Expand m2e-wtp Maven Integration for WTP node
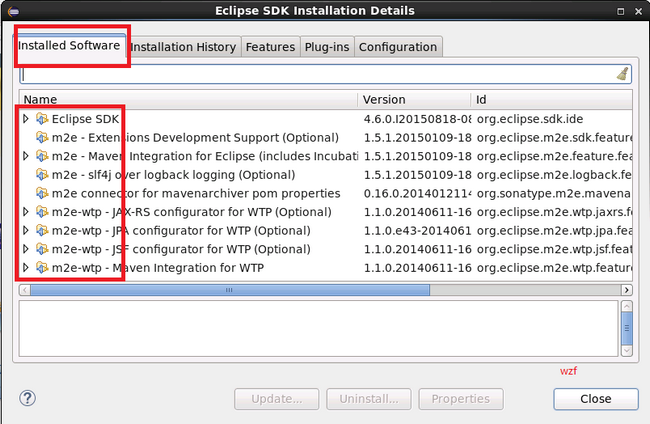The image size is (650, 424). coord(26,268)
